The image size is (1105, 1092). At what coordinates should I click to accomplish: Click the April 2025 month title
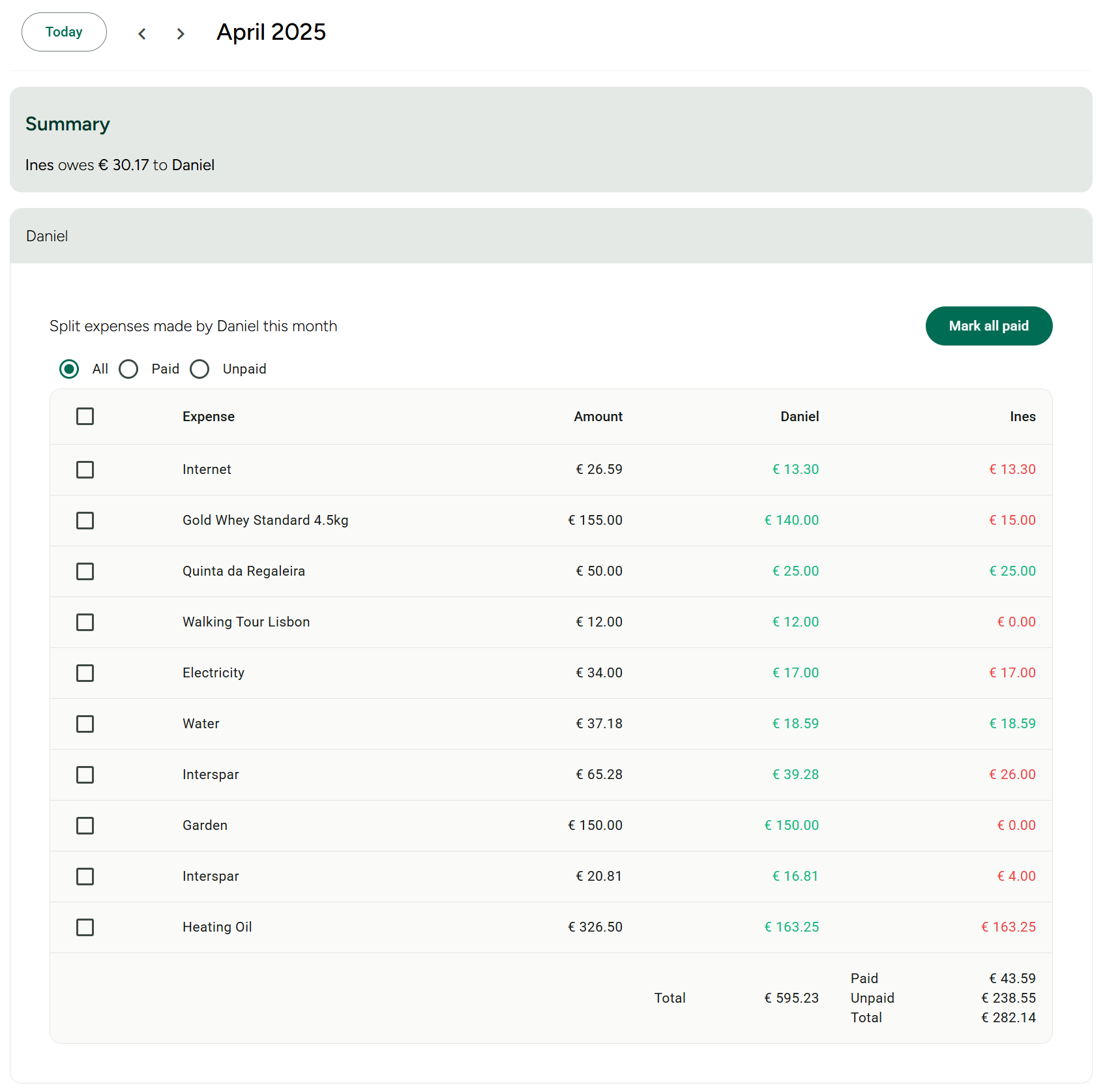point(271,31)
